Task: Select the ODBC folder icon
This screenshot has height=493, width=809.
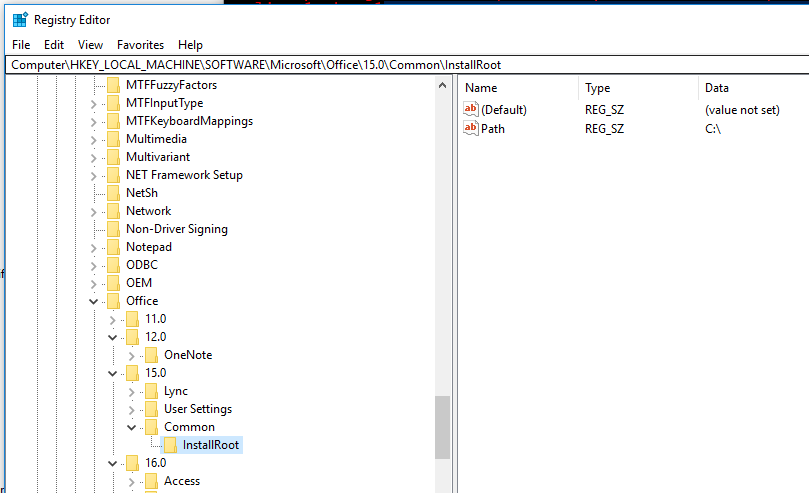Action: [114, 265]
